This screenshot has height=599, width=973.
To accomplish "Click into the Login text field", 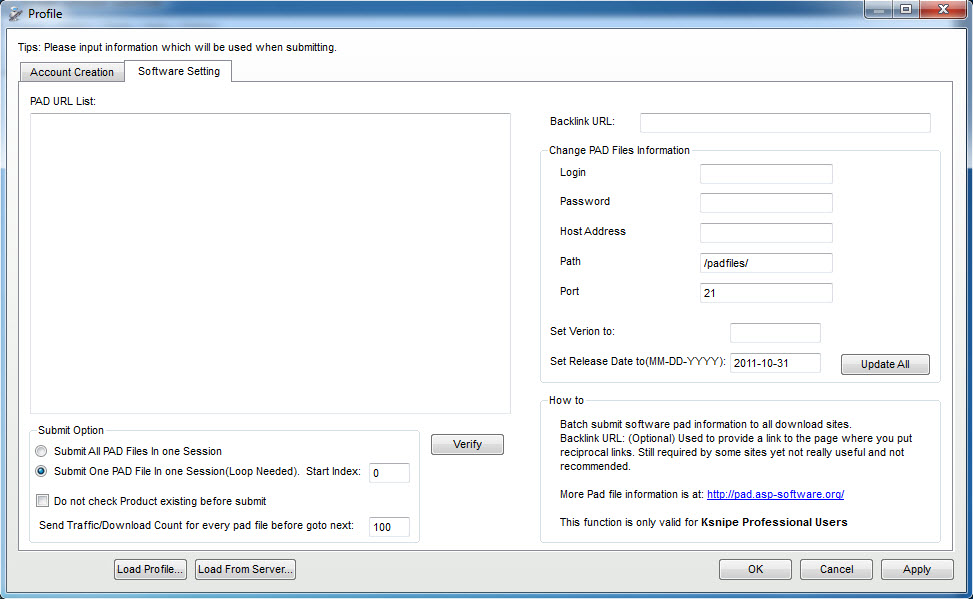I will (766, 173).
